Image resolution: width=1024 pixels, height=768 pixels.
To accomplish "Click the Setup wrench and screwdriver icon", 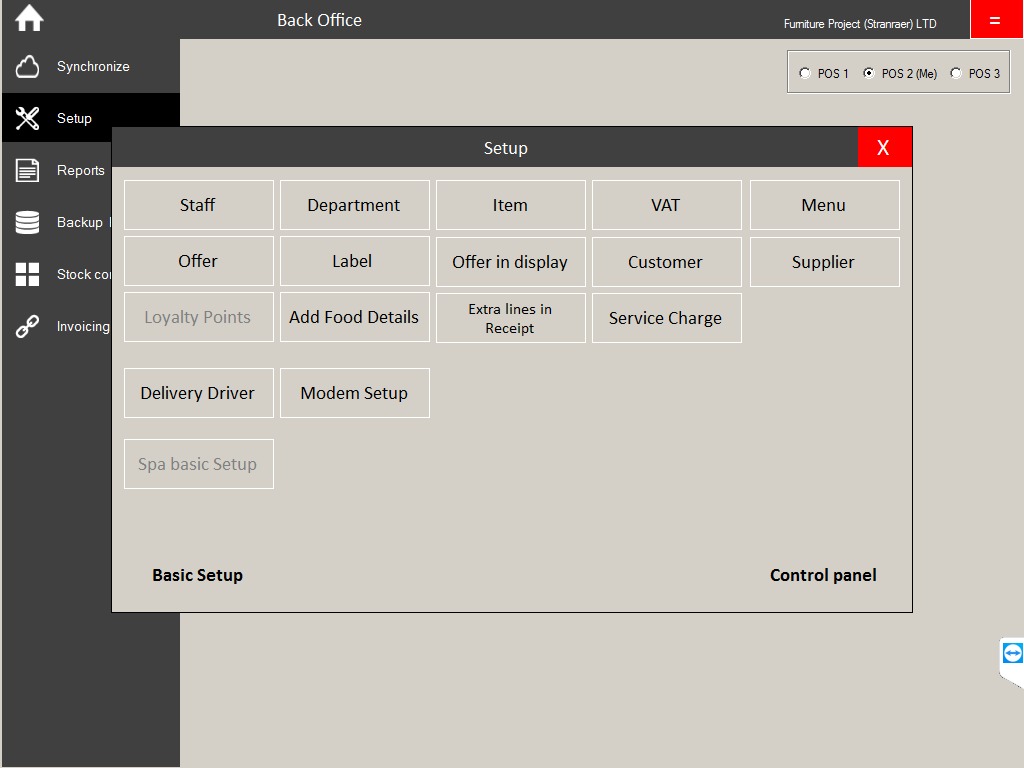I will click(x=28, y=119).
